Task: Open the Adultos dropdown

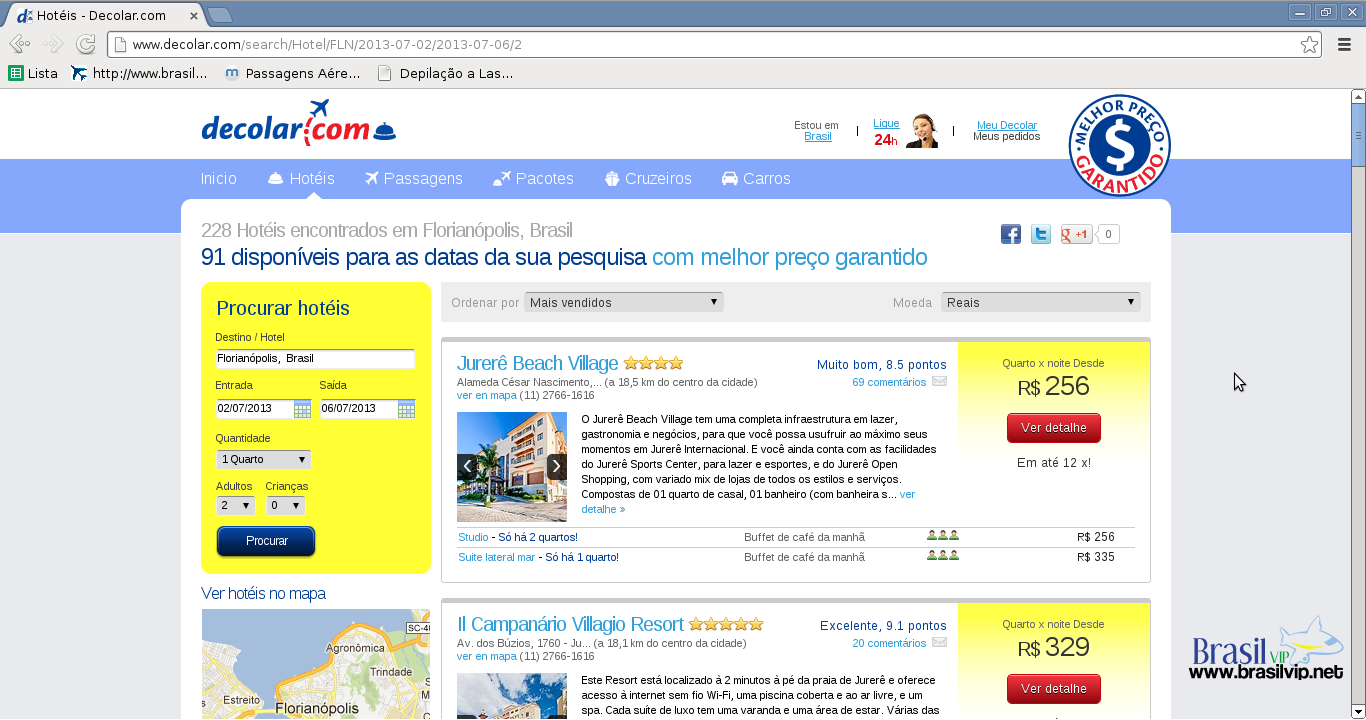Action: [x=236, y=506]
